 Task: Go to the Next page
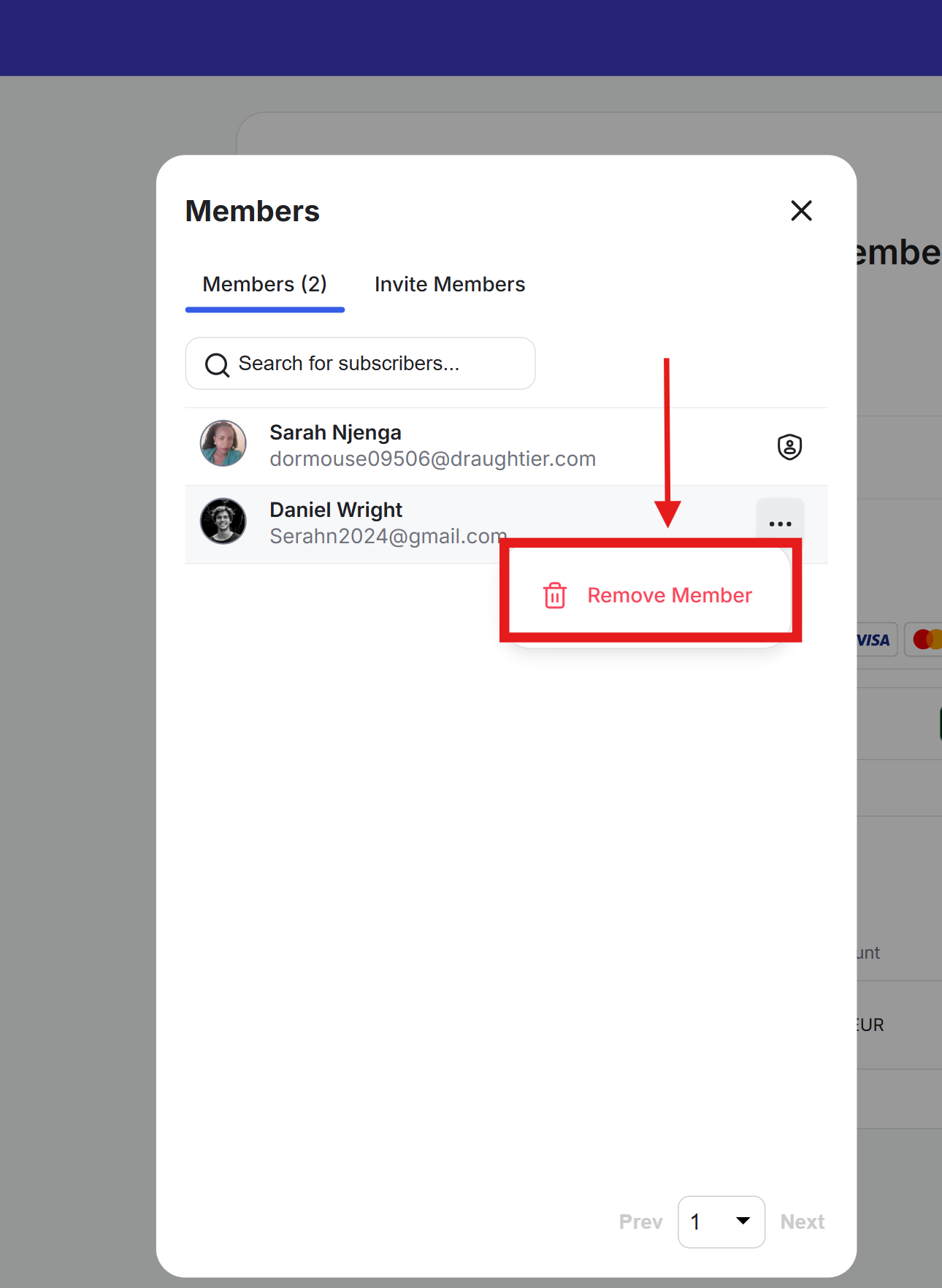(802, 1222)
